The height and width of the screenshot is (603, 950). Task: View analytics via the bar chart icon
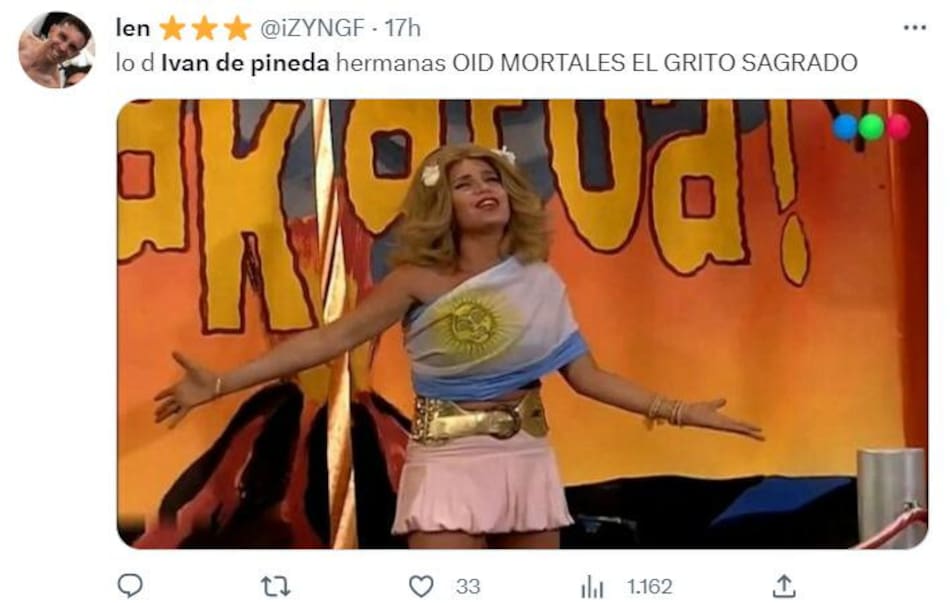tap(592, 586)
